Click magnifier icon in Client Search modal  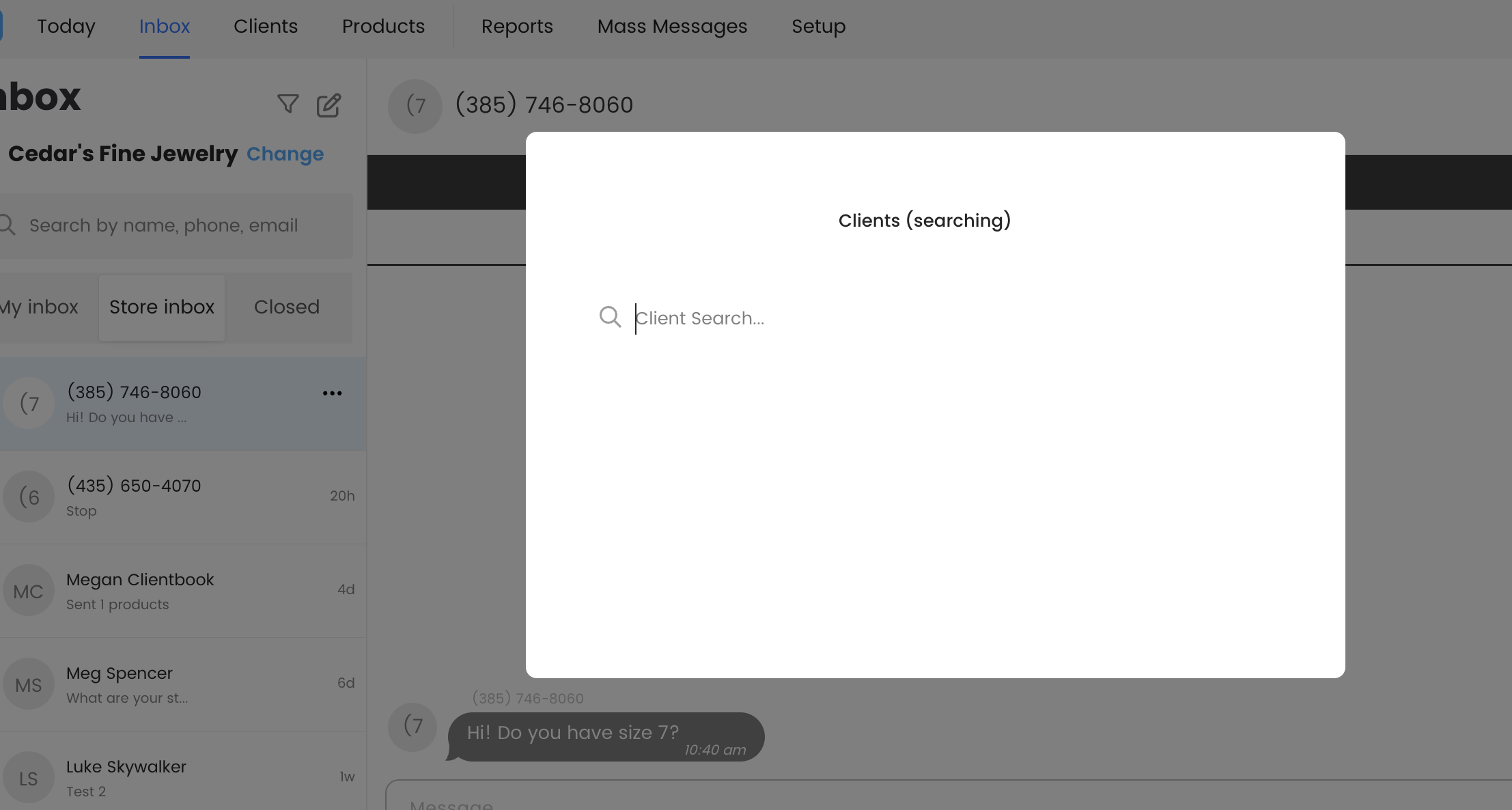click(610, 317)
